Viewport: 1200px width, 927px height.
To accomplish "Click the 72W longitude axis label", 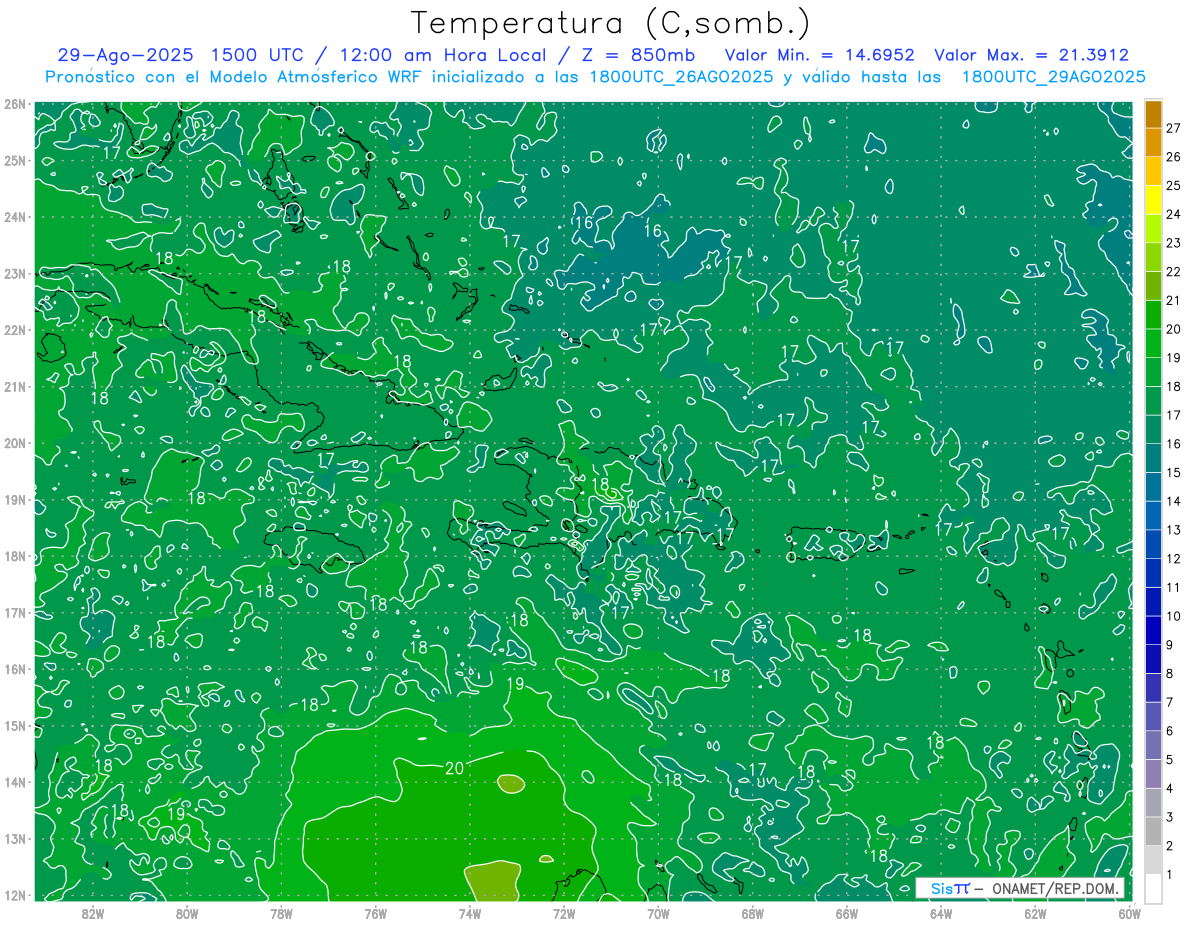I will [564, 913].
